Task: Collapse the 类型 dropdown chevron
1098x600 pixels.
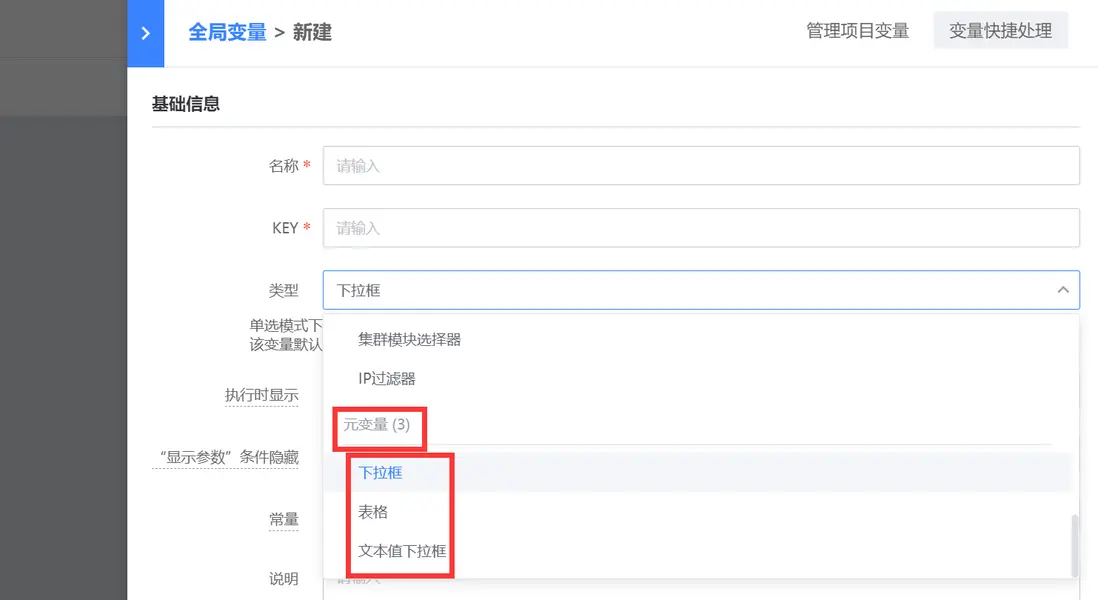Action: pos(1063,290)
